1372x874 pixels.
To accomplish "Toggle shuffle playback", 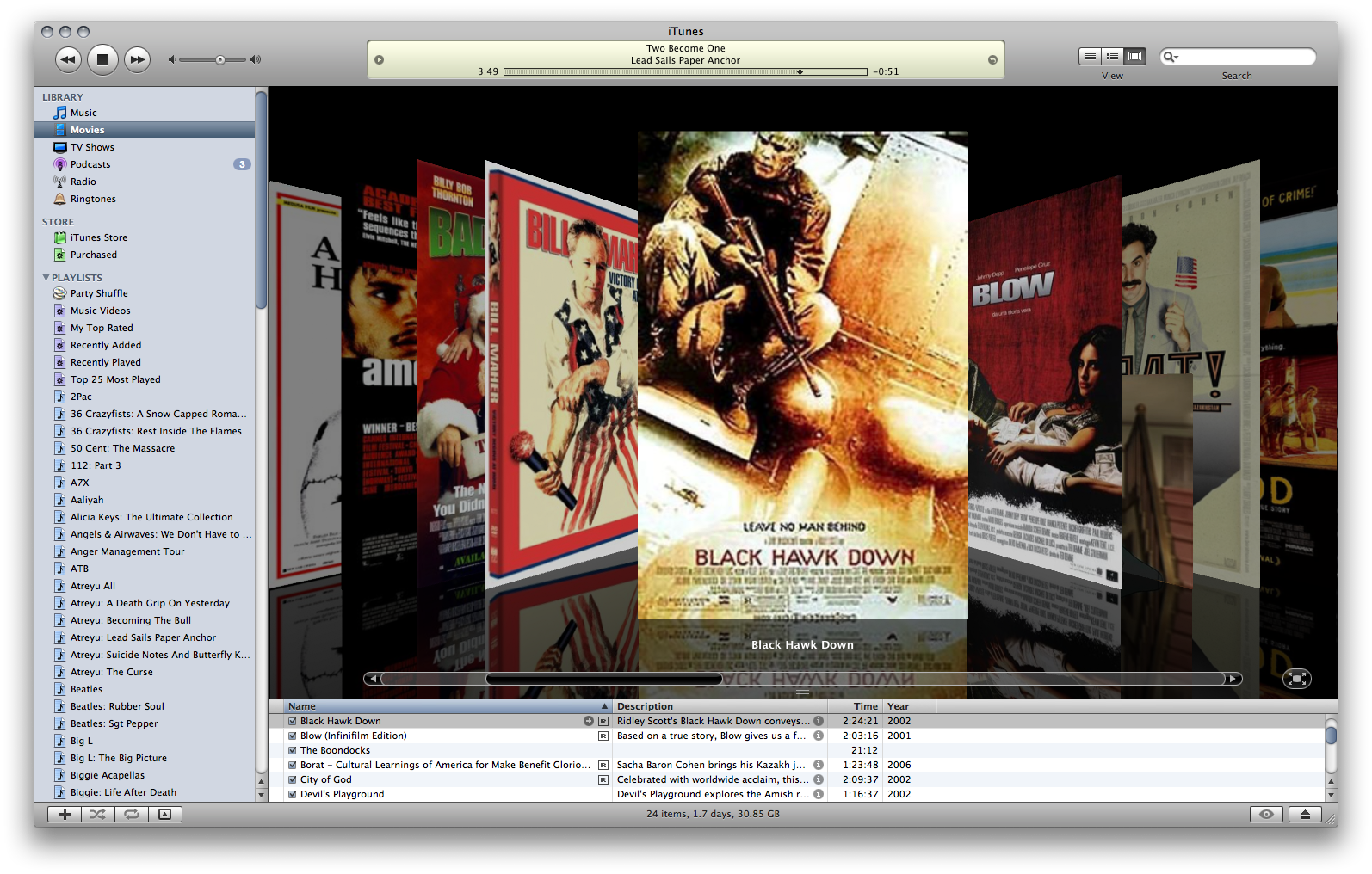I will tap(98, 814).
